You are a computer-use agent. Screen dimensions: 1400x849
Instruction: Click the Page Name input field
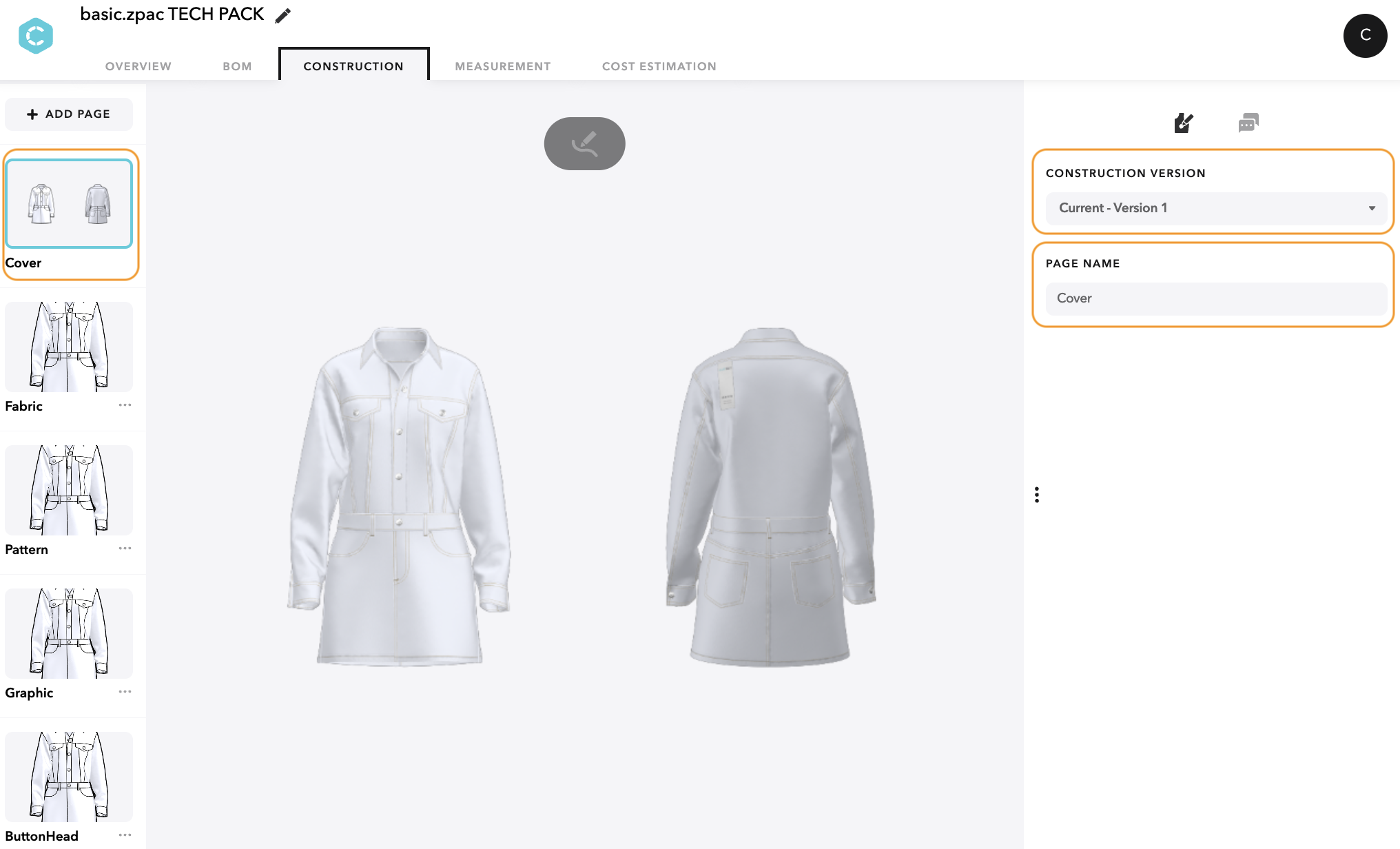(1216, 298)
